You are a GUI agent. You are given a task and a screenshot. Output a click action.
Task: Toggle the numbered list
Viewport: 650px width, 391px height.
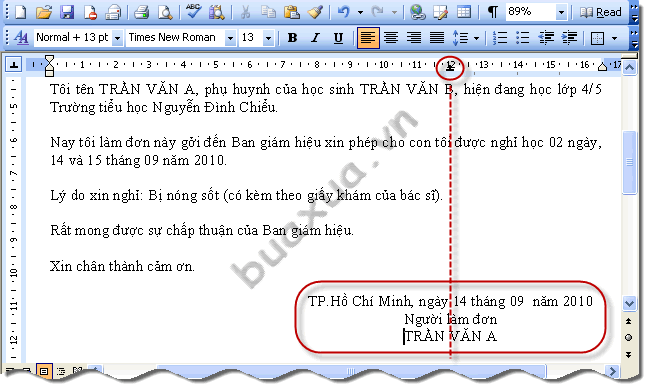pyautogui.click(x=500, y=38)
